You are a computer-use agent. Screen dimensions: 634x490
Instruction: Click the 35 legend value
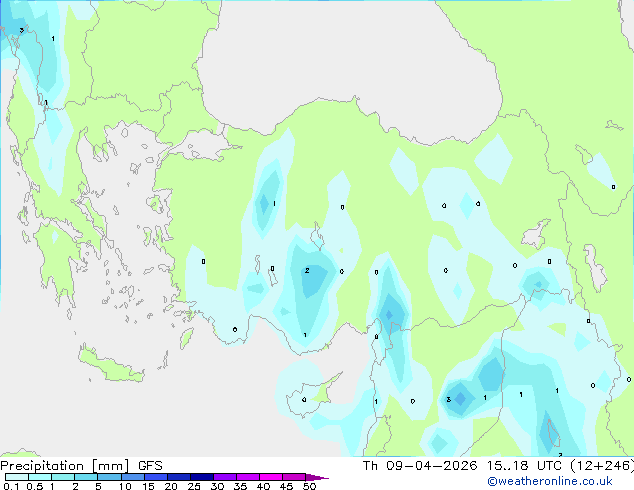(x=240, y=486)
